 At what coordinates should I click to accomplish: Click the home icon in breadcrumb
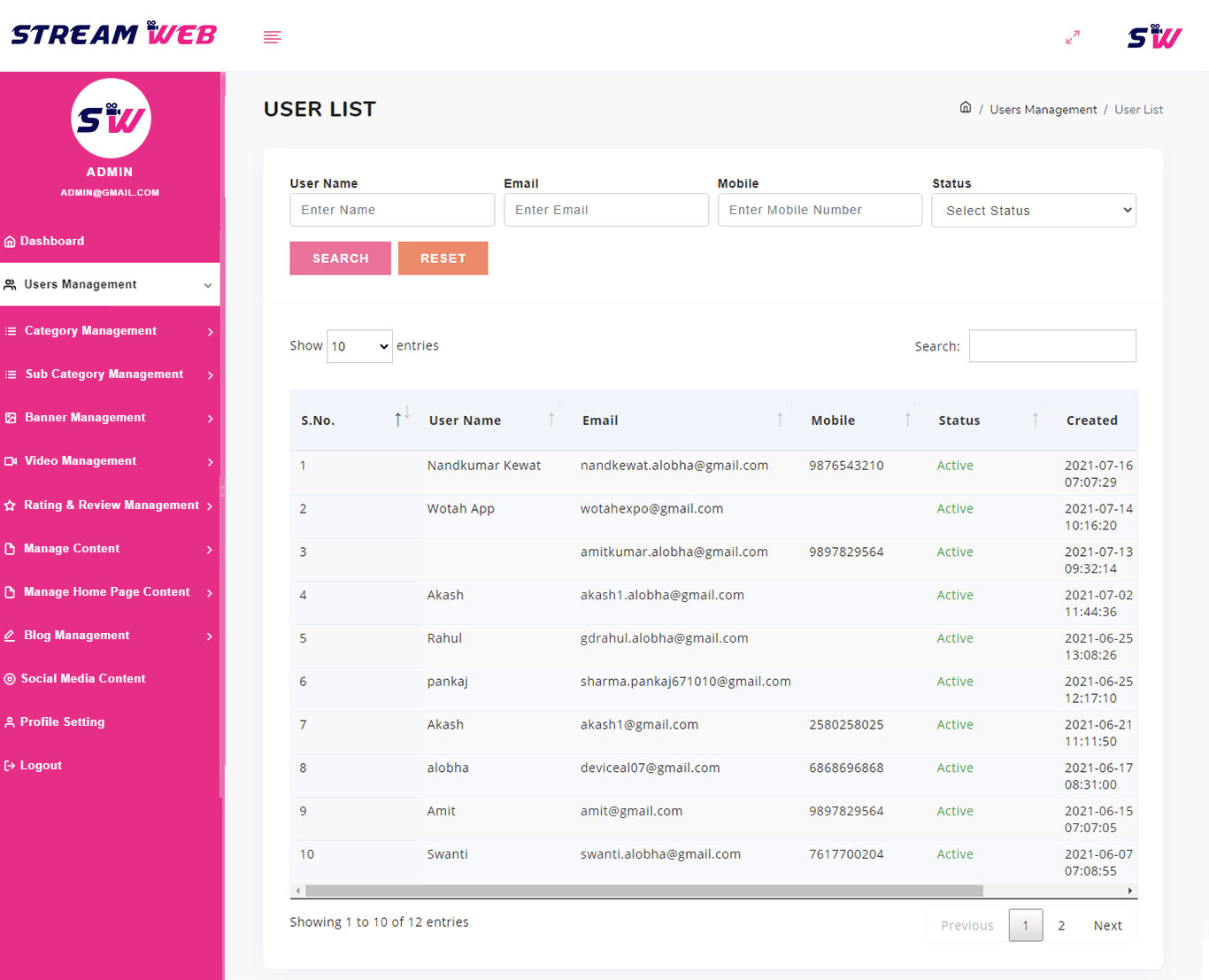965,108
